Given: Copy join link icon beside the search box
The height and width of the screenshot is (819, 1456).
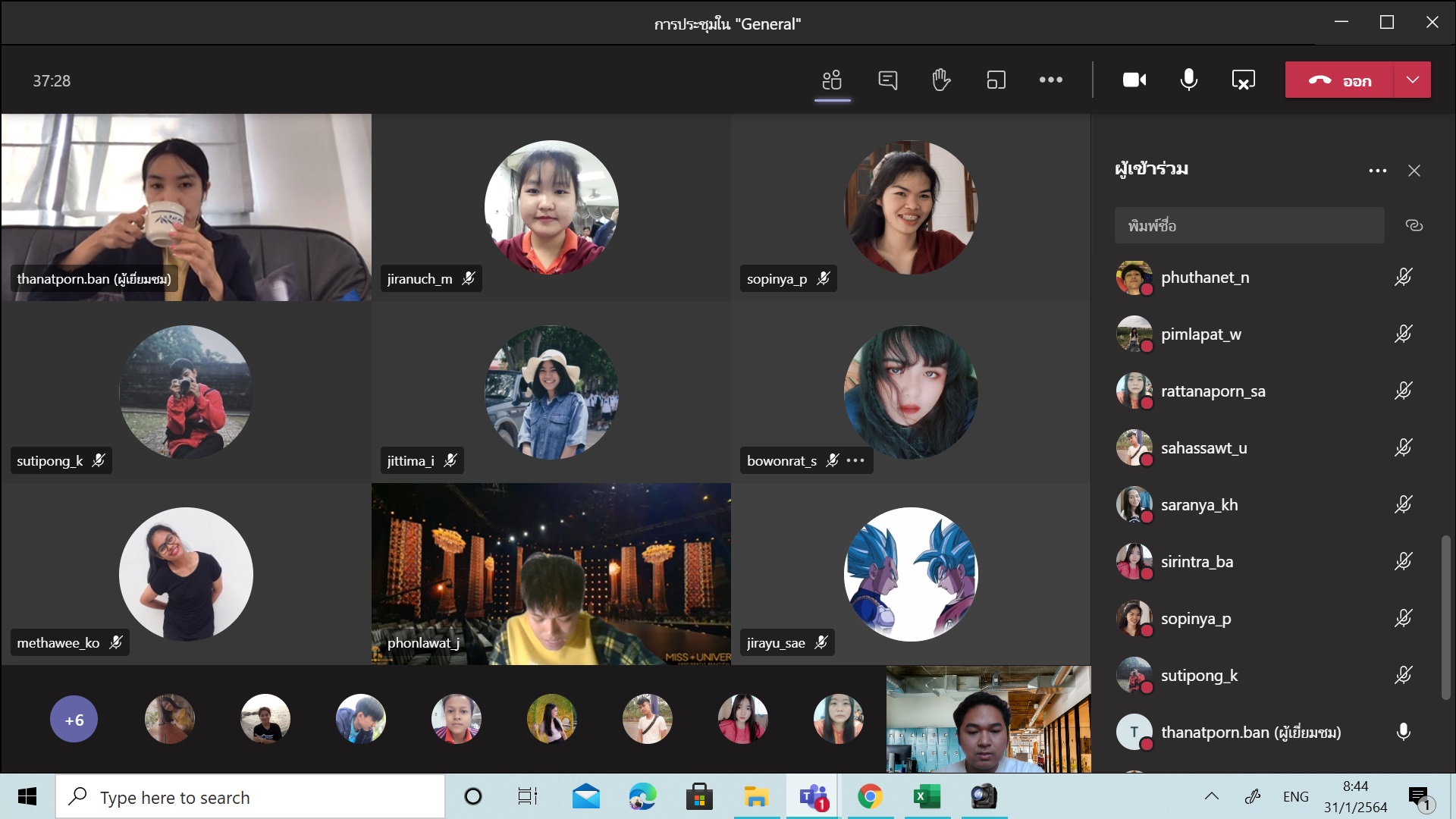Looking at the screenshot, I should pyautogui.click(x=1414, y=225).
